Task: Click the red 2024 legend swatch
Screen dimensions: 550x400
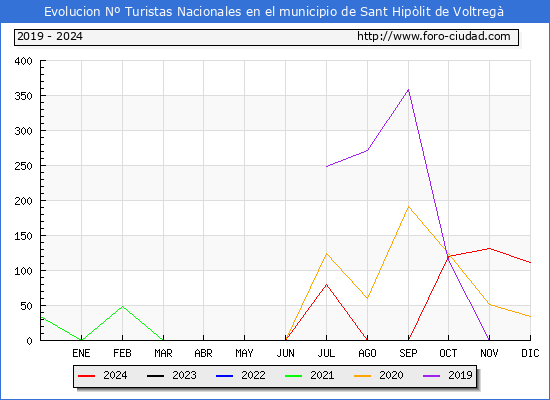Action: coord(86,376)
